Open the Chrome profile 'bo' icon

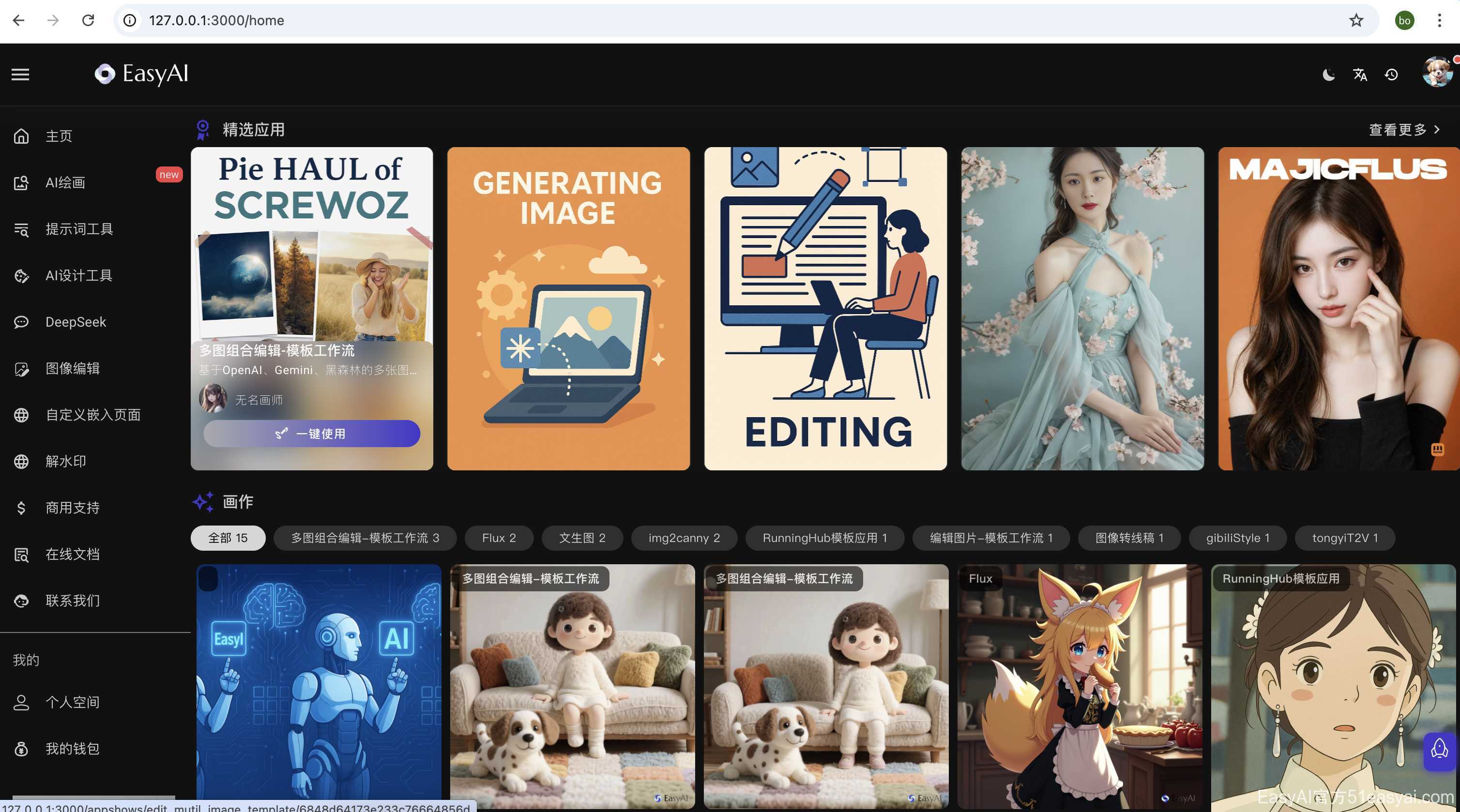(1404, 20)
